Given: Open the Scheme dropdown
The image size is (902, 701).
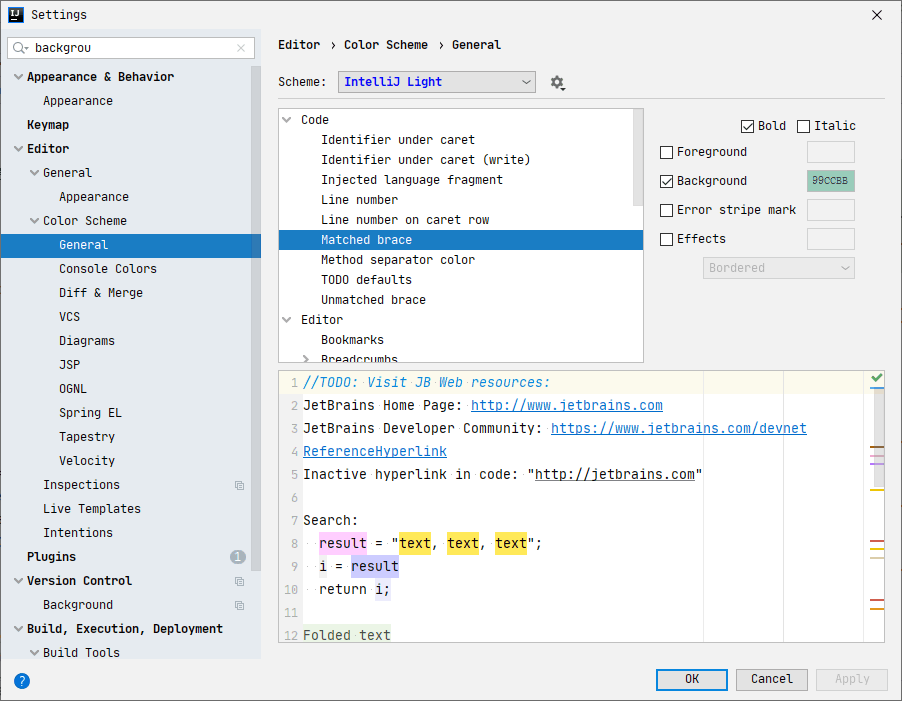Looking at the screenshot, I should 437,82.
